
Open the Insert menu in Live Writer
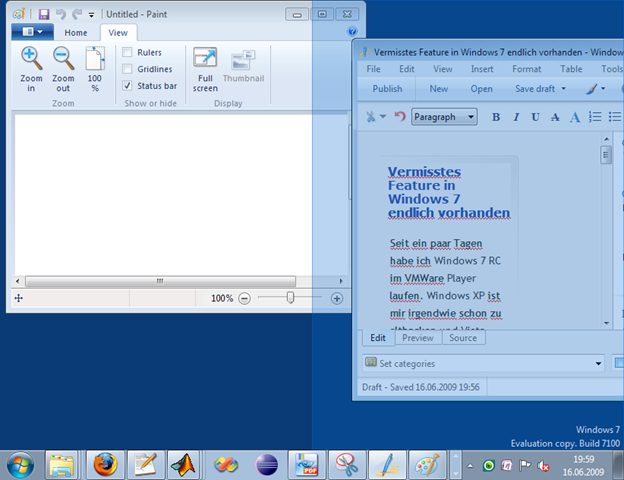click(482, 69)
